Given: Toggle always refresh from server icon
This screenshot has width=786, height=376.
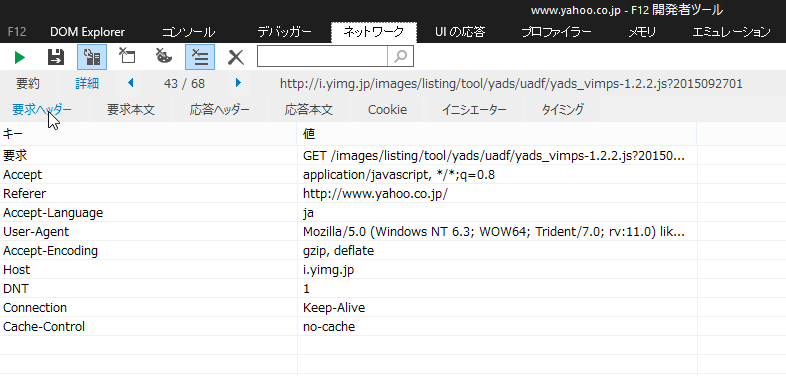Looking at the screenshot, I should 92,57.
